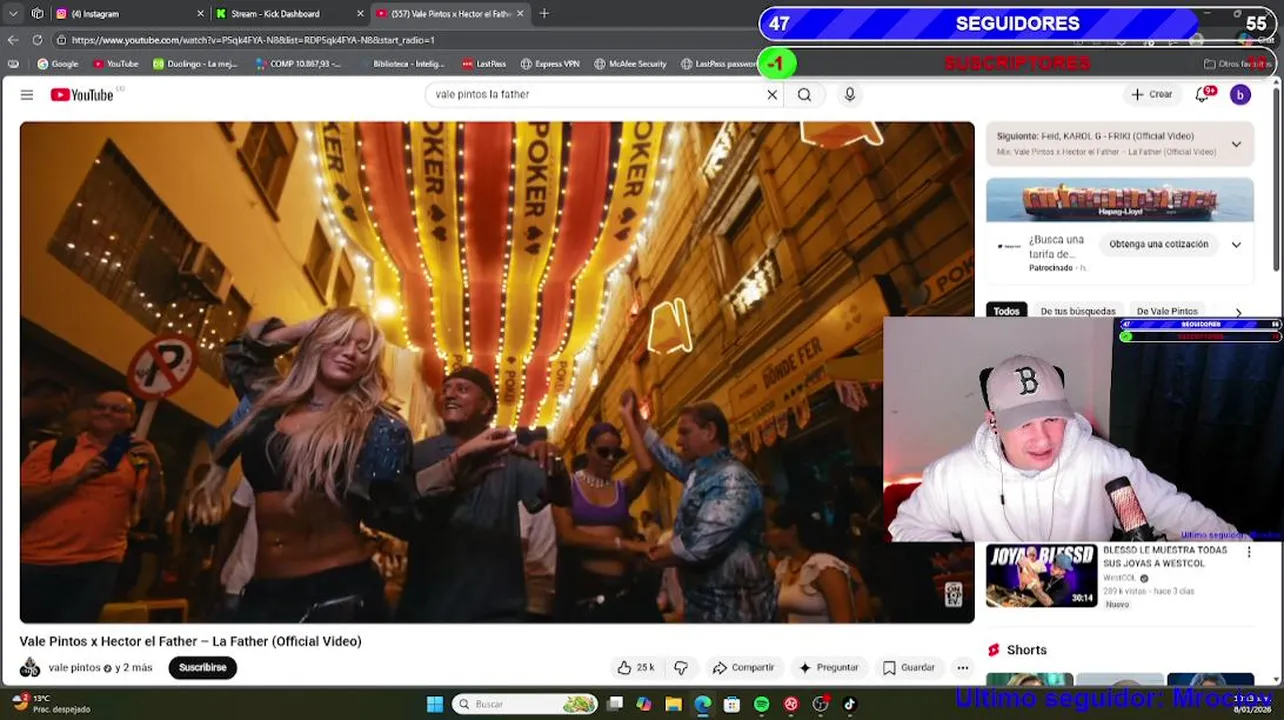Click the video player frame
Image resolution: width=1284 pixels, height=720 pixels.
coord(497,372)
